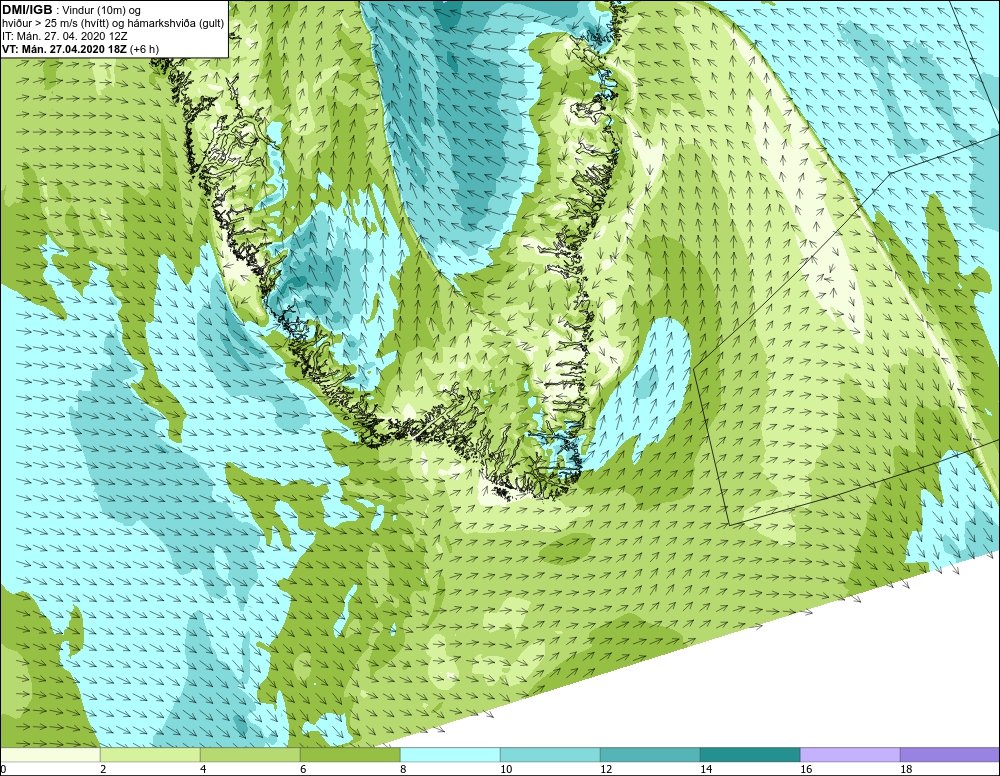
Task: Click the aqua 10–12 m/s legend swatch
Action: tap(550, 755)
